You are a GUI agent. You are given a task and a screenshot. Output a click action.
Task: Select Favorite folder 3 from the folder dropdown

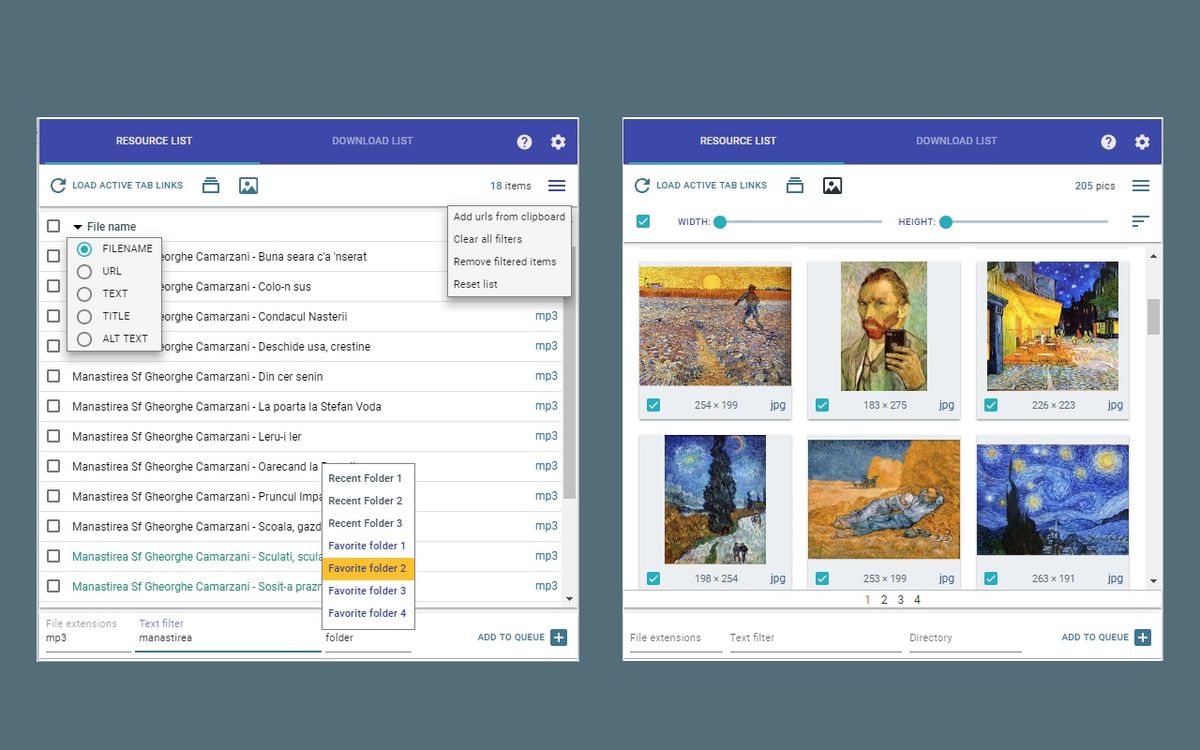coord(368,590)
